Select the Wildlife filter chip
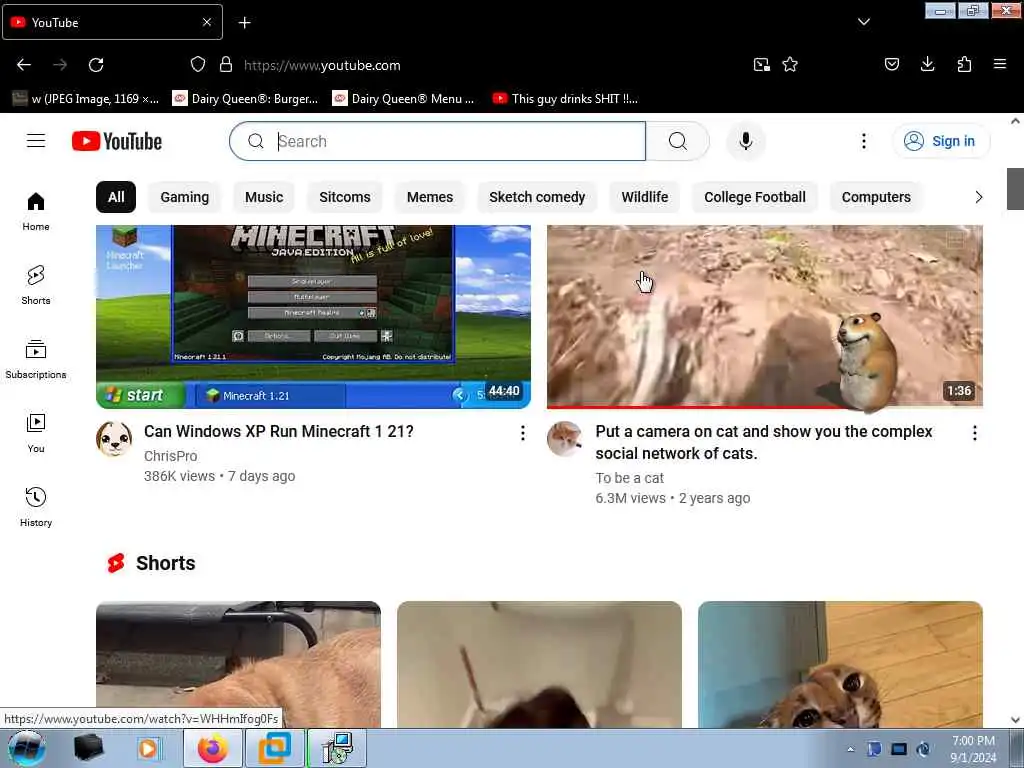Viewport: 1024px width, 768px height. 645,197
